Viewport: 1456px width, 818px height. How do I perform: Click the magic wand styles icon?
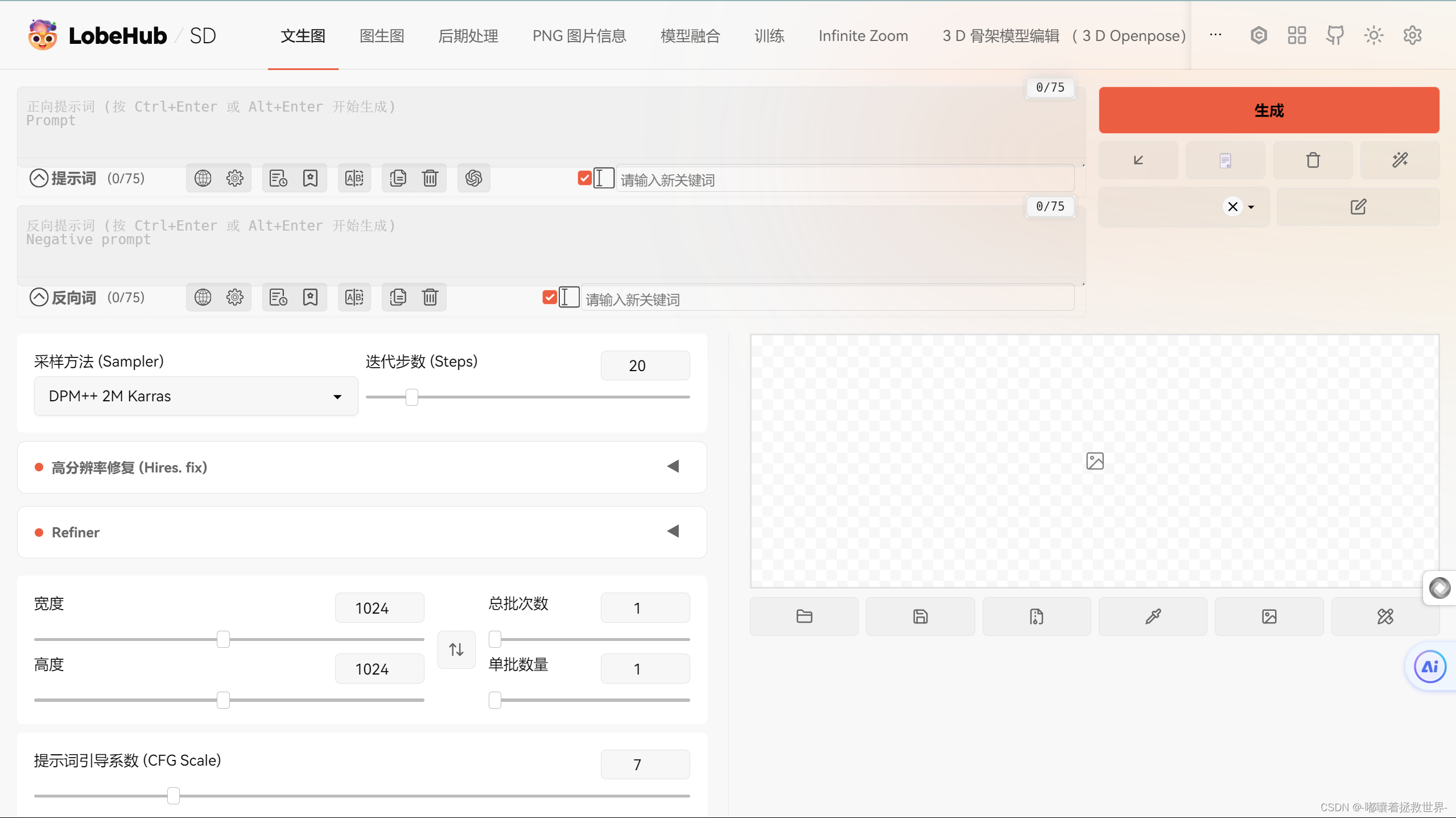[x=1400, y=160]
